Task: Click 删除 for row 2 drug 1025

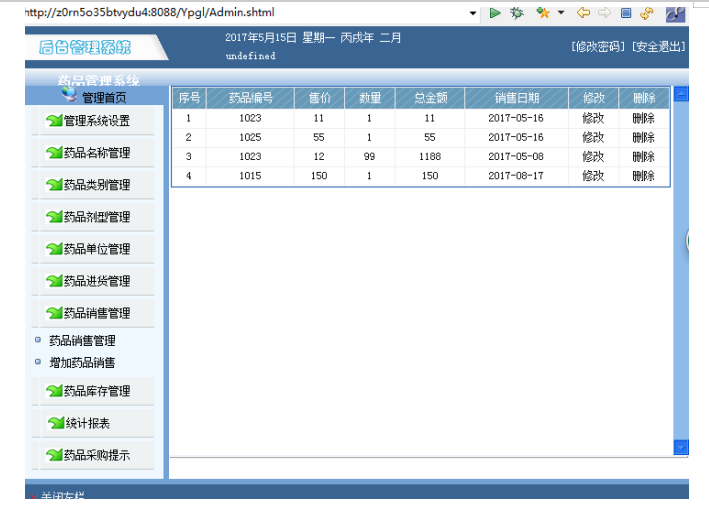Action: point(644,137)
